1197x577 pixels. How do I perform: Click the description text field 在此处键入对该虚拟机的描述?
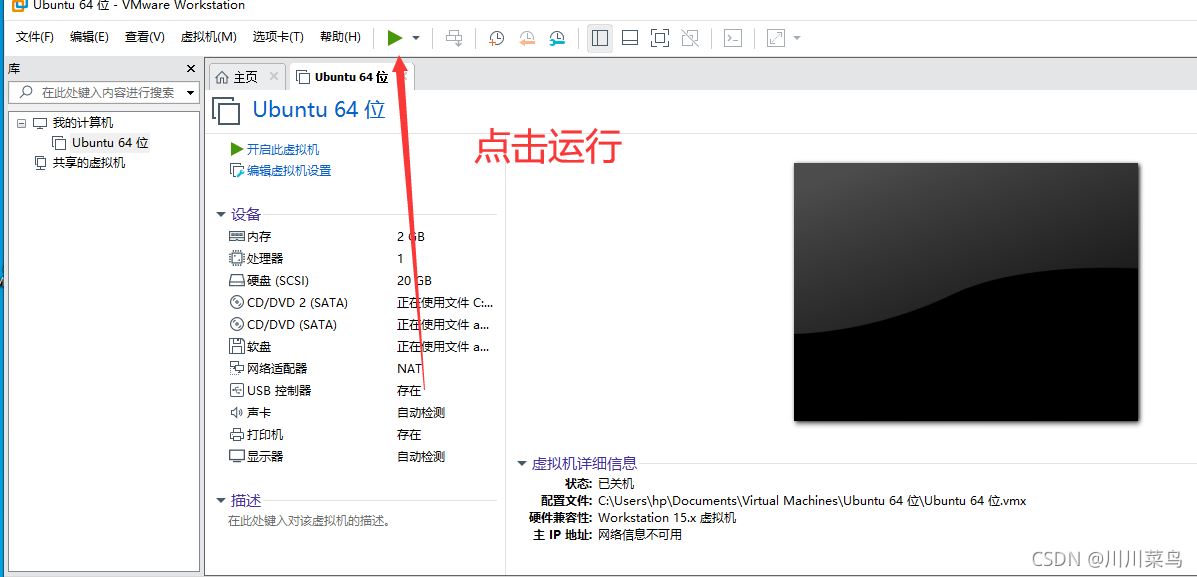[x=310, y=522]
